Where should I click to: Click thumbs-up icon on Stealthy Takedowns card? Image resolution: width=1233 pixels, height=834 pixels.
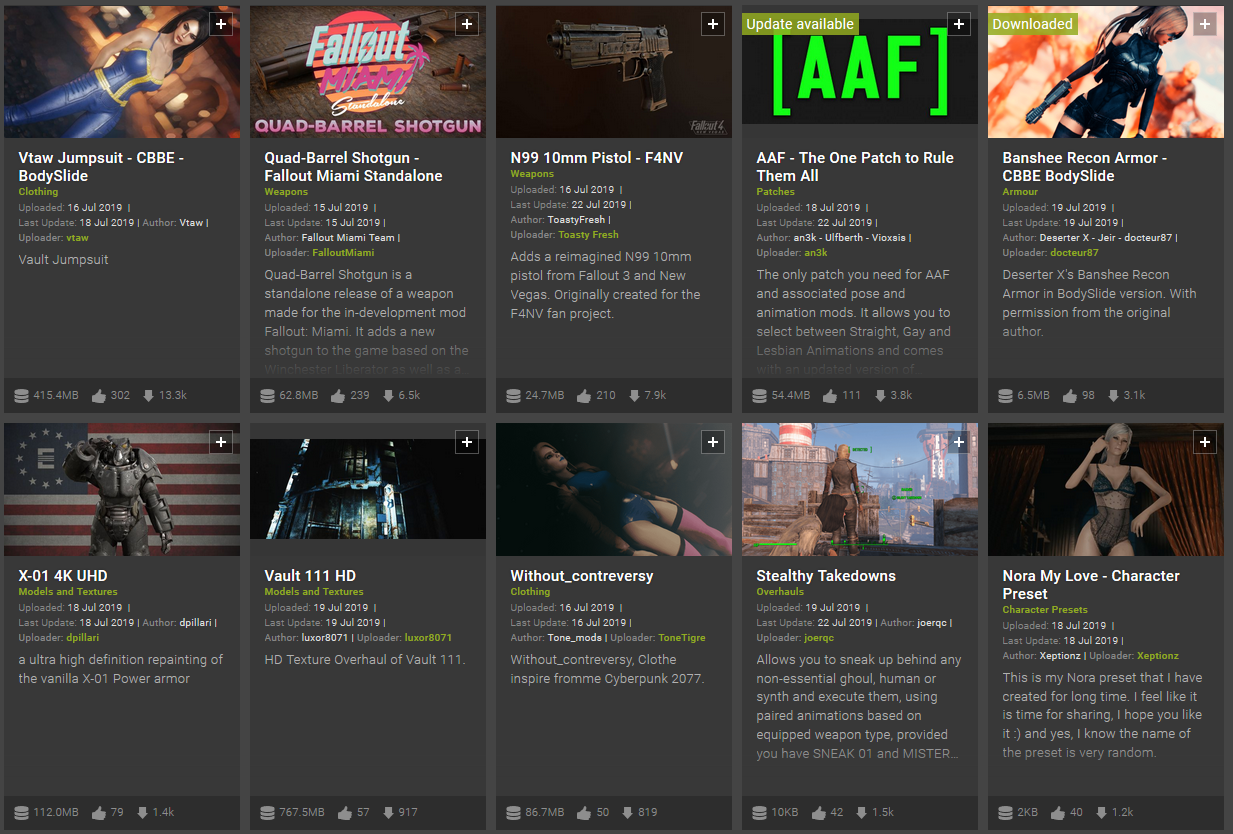817,812
